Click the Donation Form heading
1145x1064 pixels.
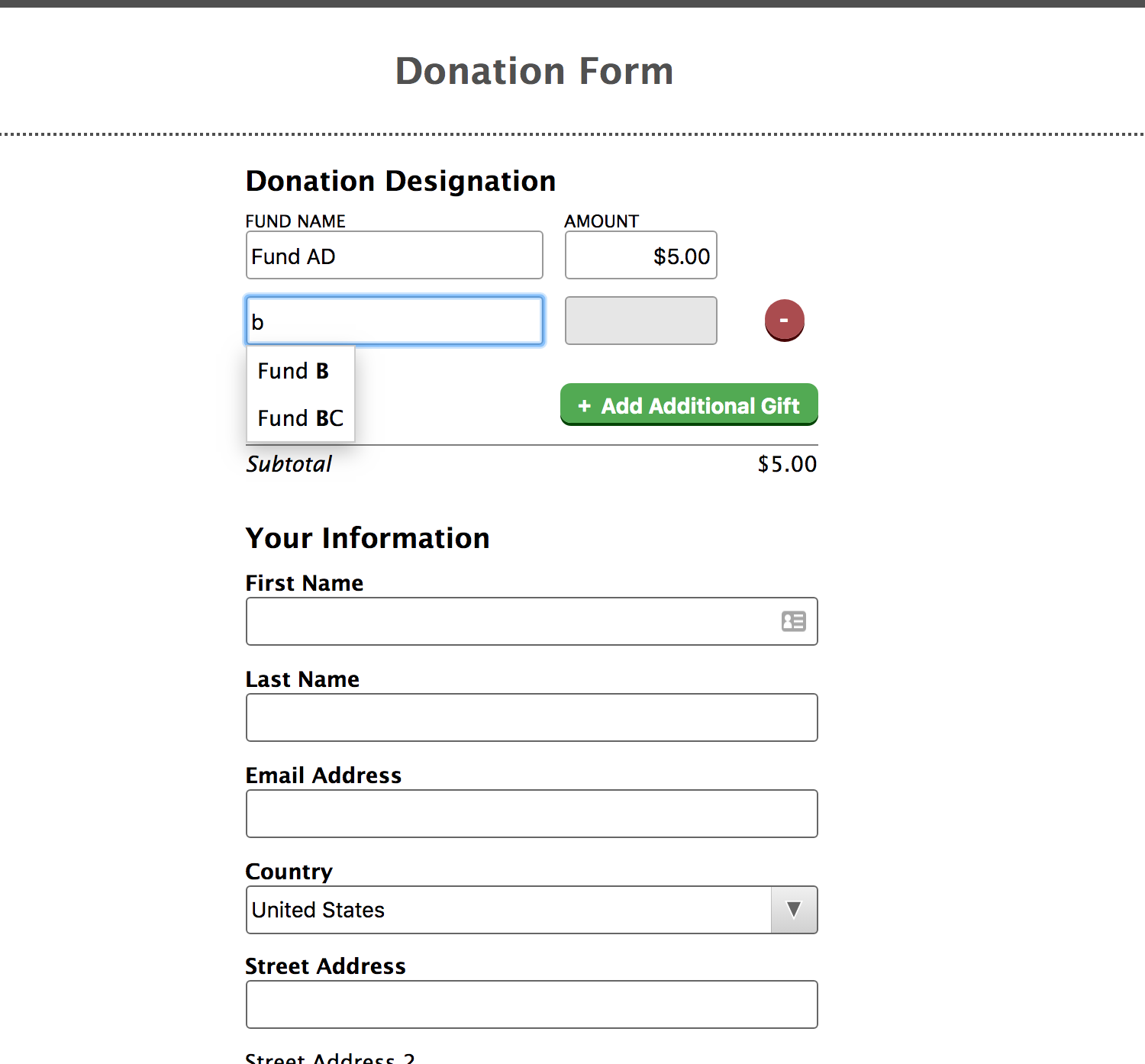coord(534,71)
